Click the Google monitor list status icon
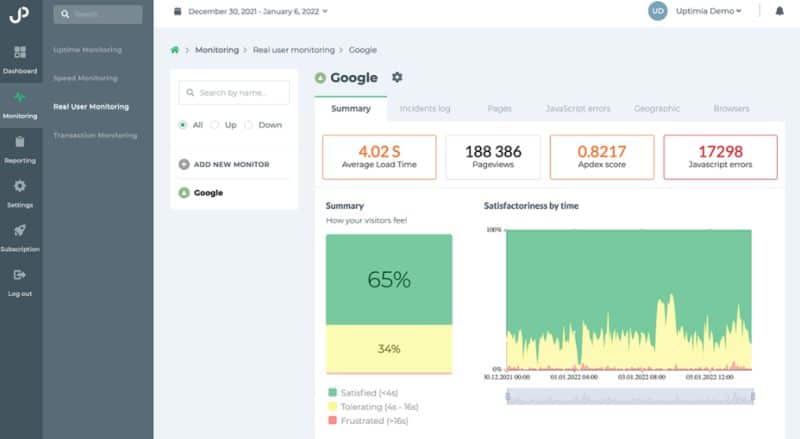 (184, 193)
